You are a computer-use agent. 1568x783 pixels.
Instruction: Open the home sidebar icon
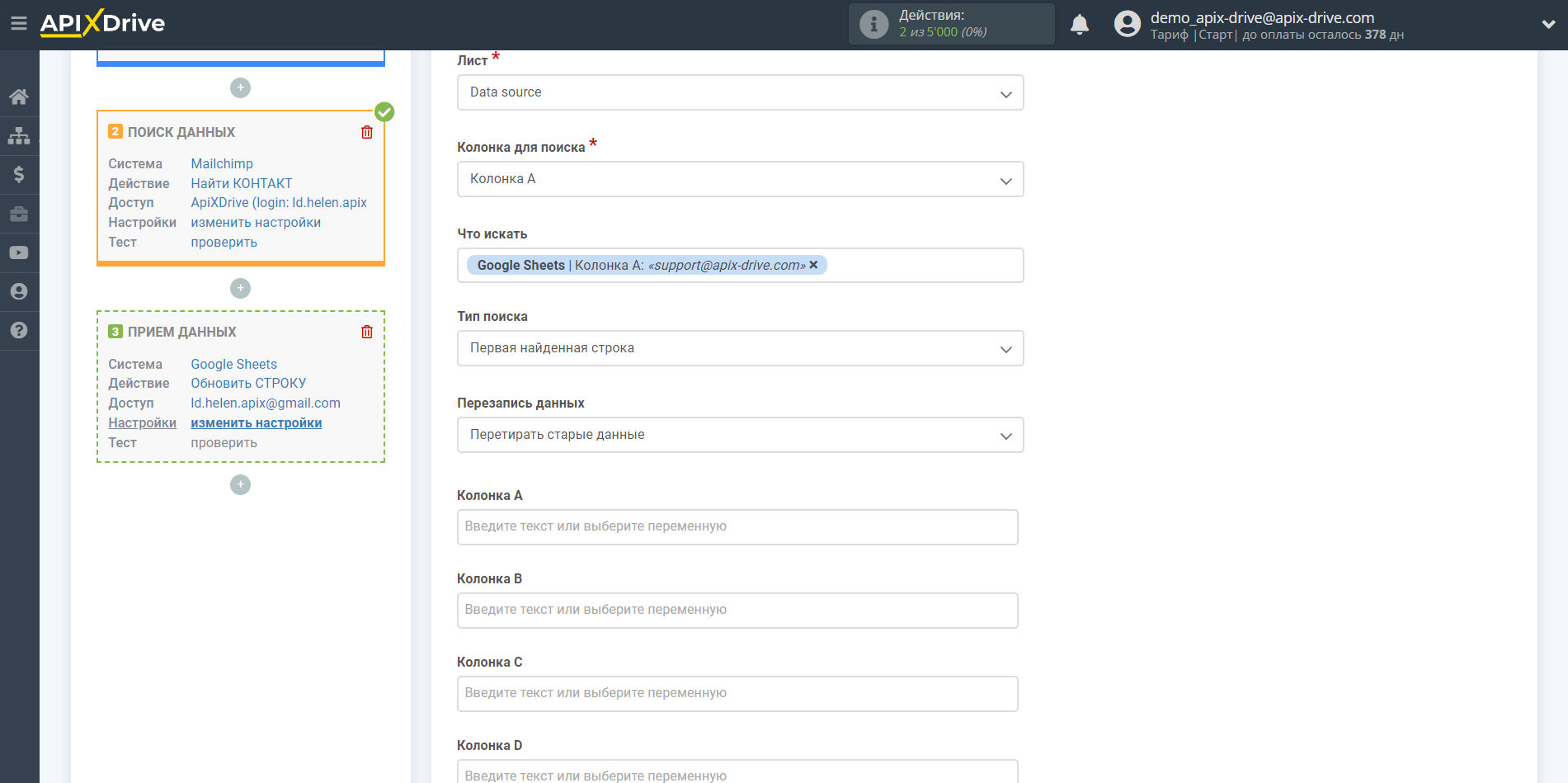click(19, 97)
